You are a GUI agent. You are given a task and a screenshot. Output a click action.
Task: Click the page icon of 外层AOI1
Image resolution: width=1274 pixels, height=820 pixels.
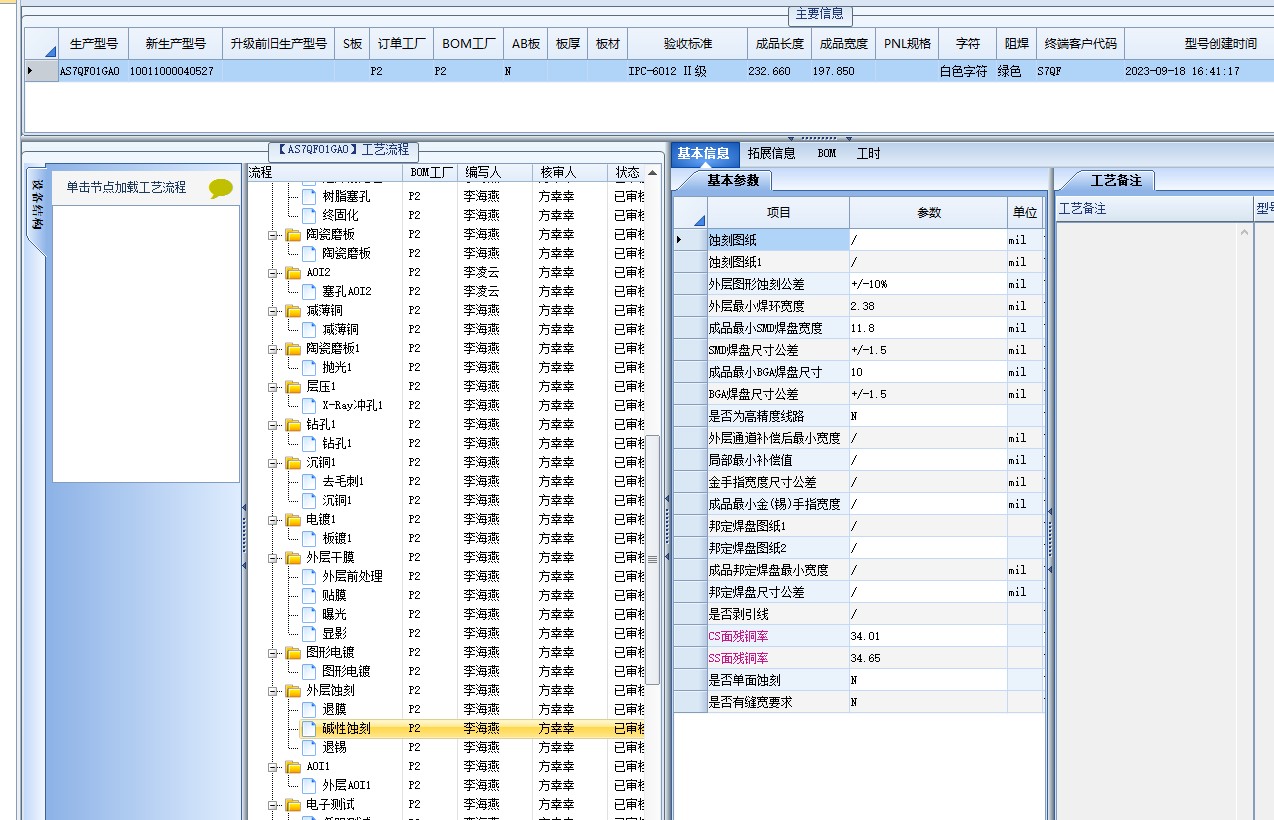309,785
